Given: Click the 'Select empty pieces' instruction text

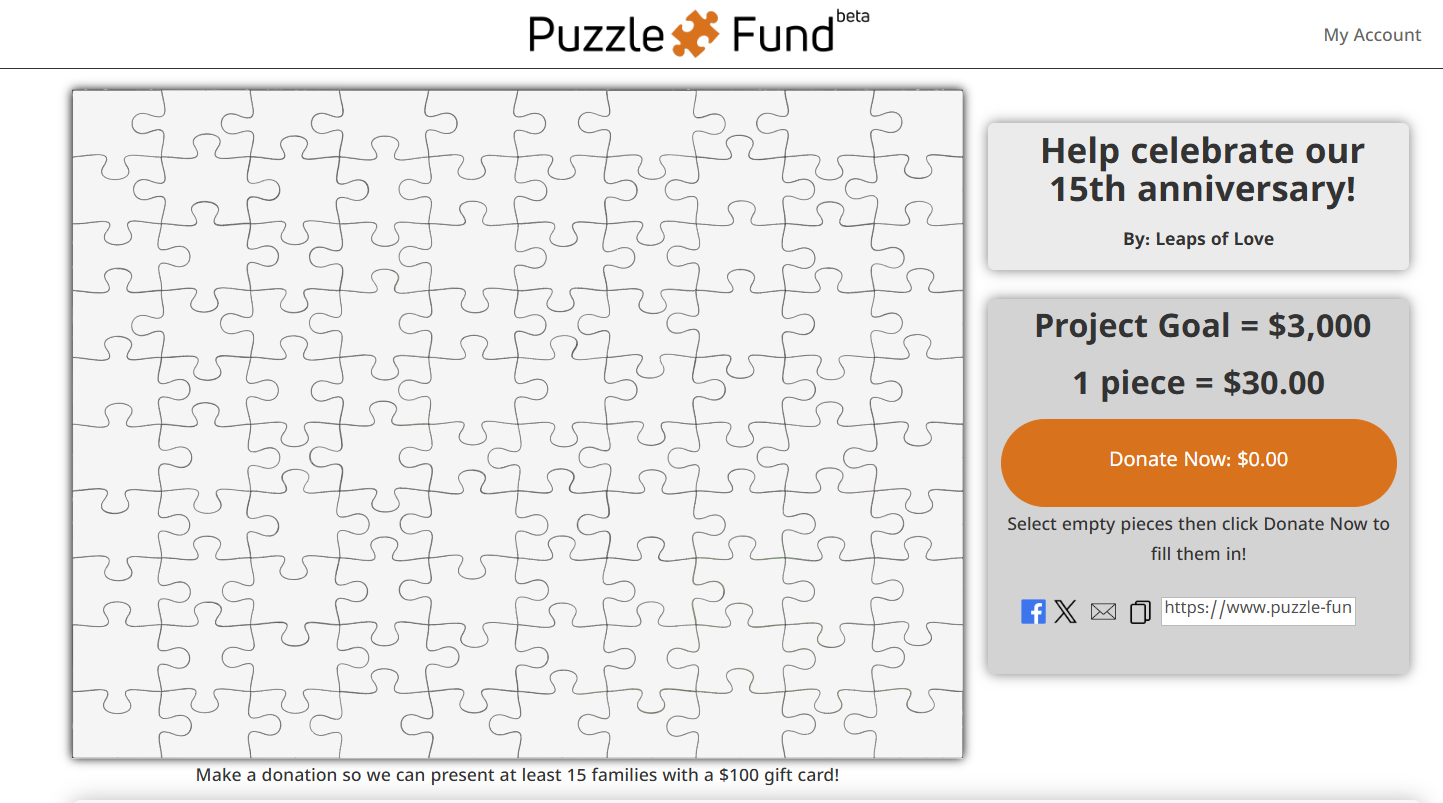Looking at the screenshot, I should tap(1198, 539).
